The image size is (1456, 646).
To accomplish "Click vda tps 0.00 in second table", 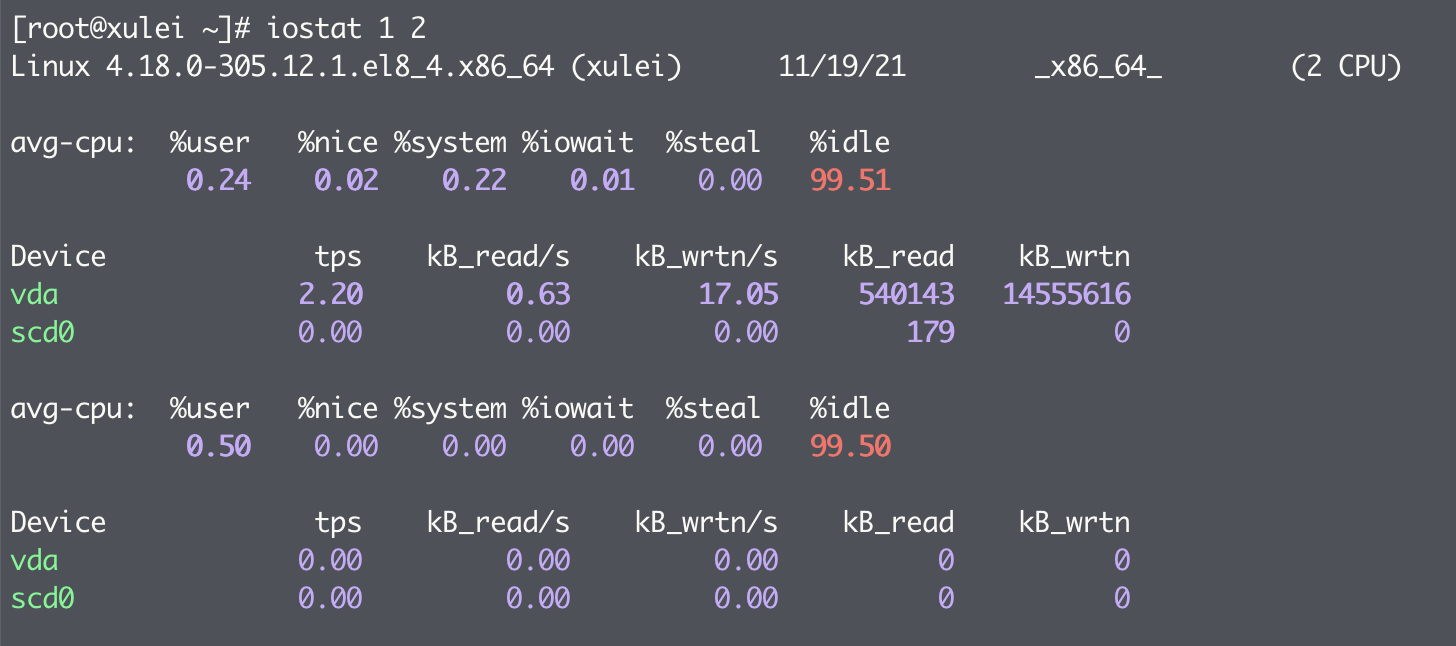I will tap(330, 561).
